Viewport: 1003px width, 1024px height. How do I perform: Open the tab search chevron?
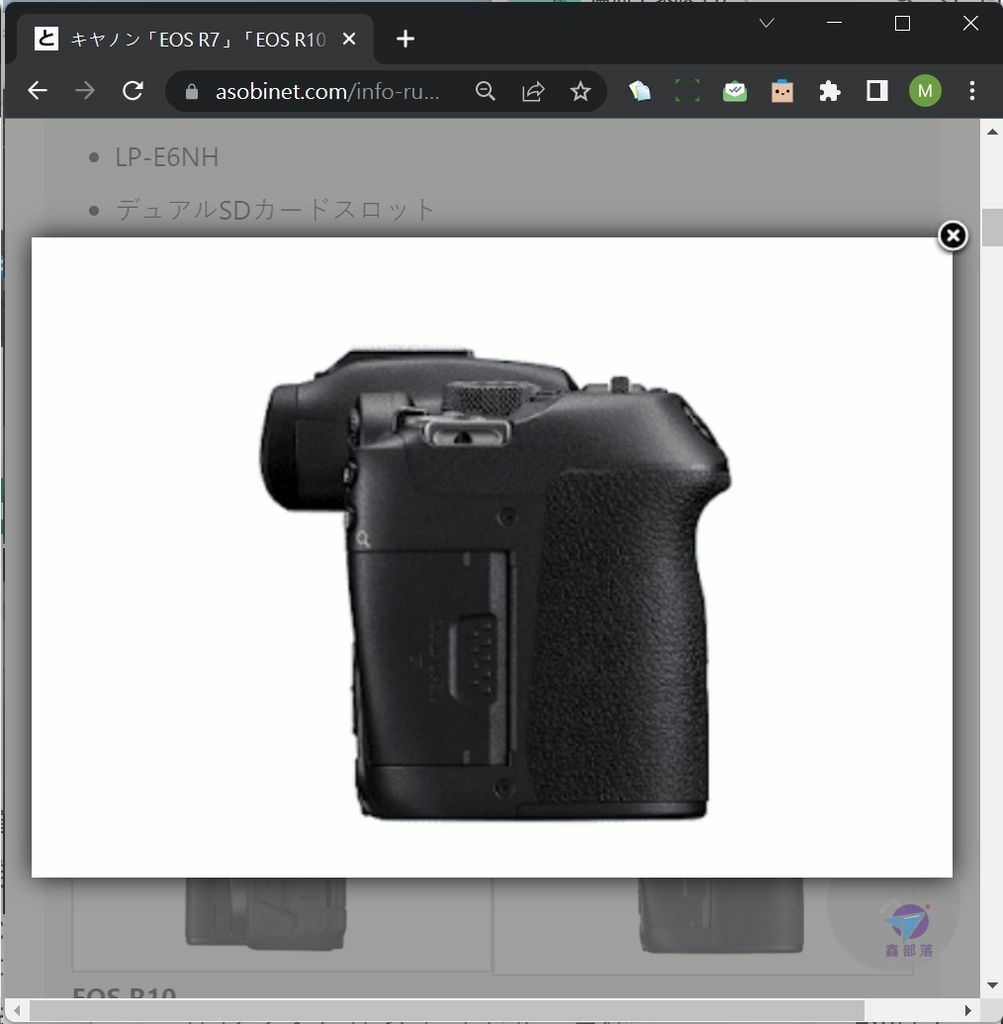click(767, 24)
